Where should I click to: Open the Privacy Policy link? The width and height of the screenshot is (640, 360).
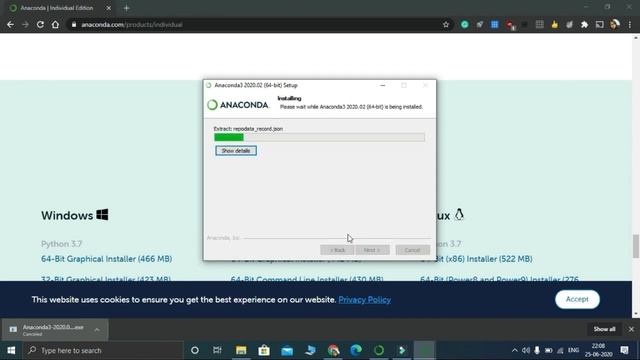point(364,300)
